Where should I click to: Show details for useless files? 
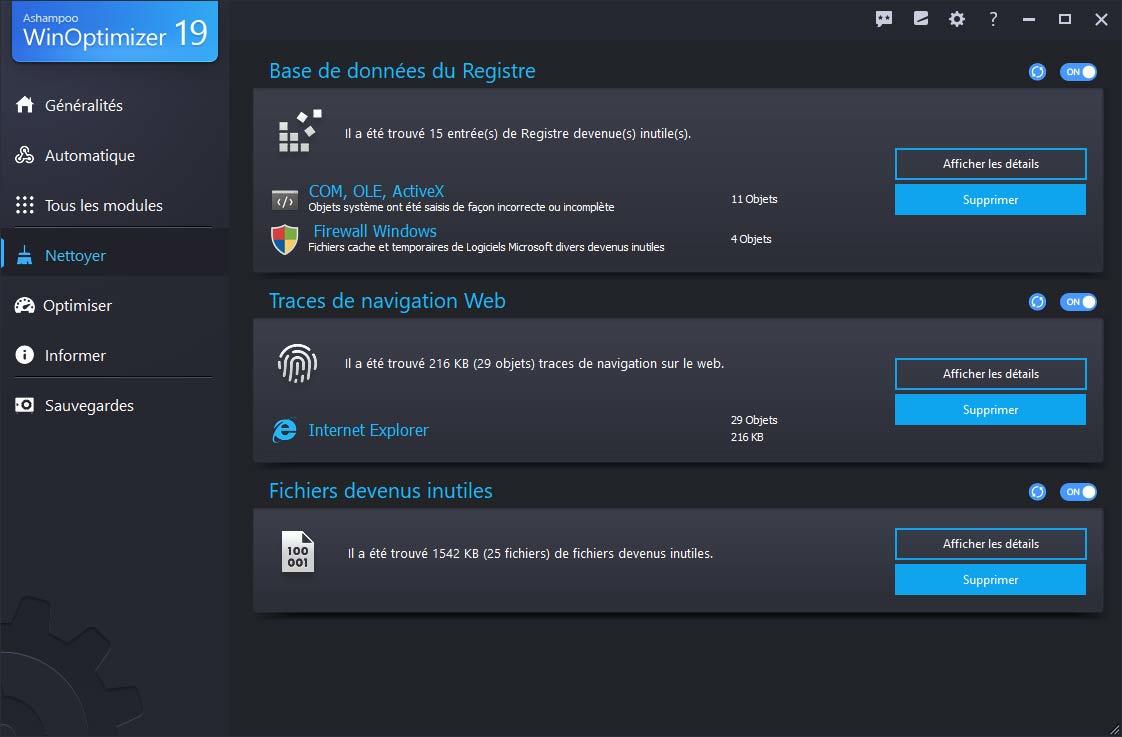(990, 544)
